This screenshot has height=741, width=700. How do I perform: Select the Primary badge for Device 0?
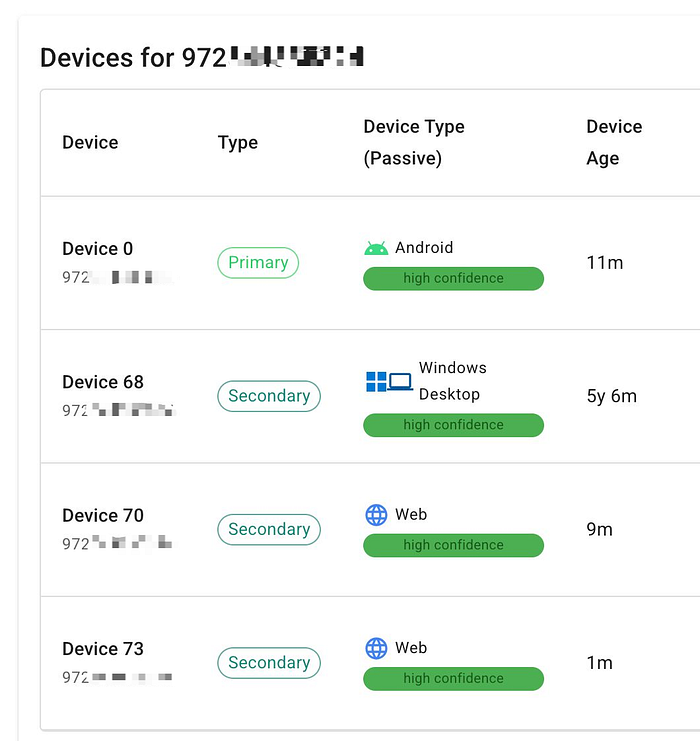pyautogui.click(x=258, y=263)
